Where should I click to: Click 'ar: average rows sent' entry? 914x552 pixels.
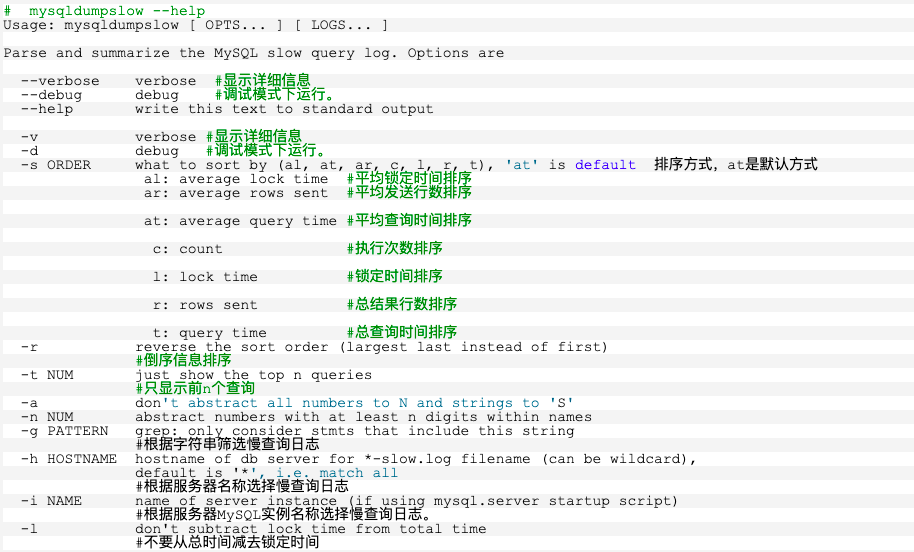click(x=236, y=193)
